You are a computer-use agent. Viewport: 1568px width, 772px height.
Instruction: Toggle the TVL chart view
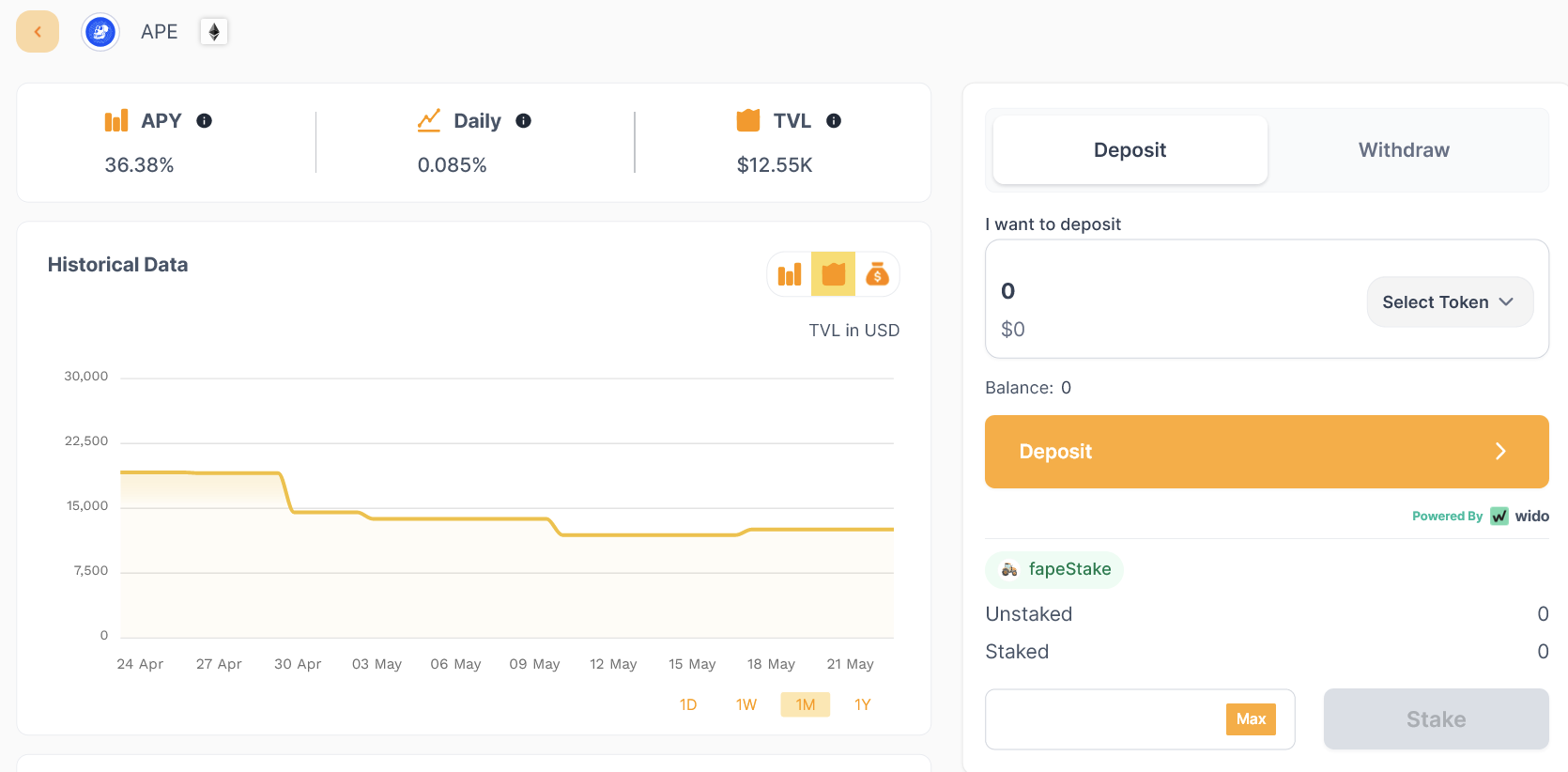(833, 274)
